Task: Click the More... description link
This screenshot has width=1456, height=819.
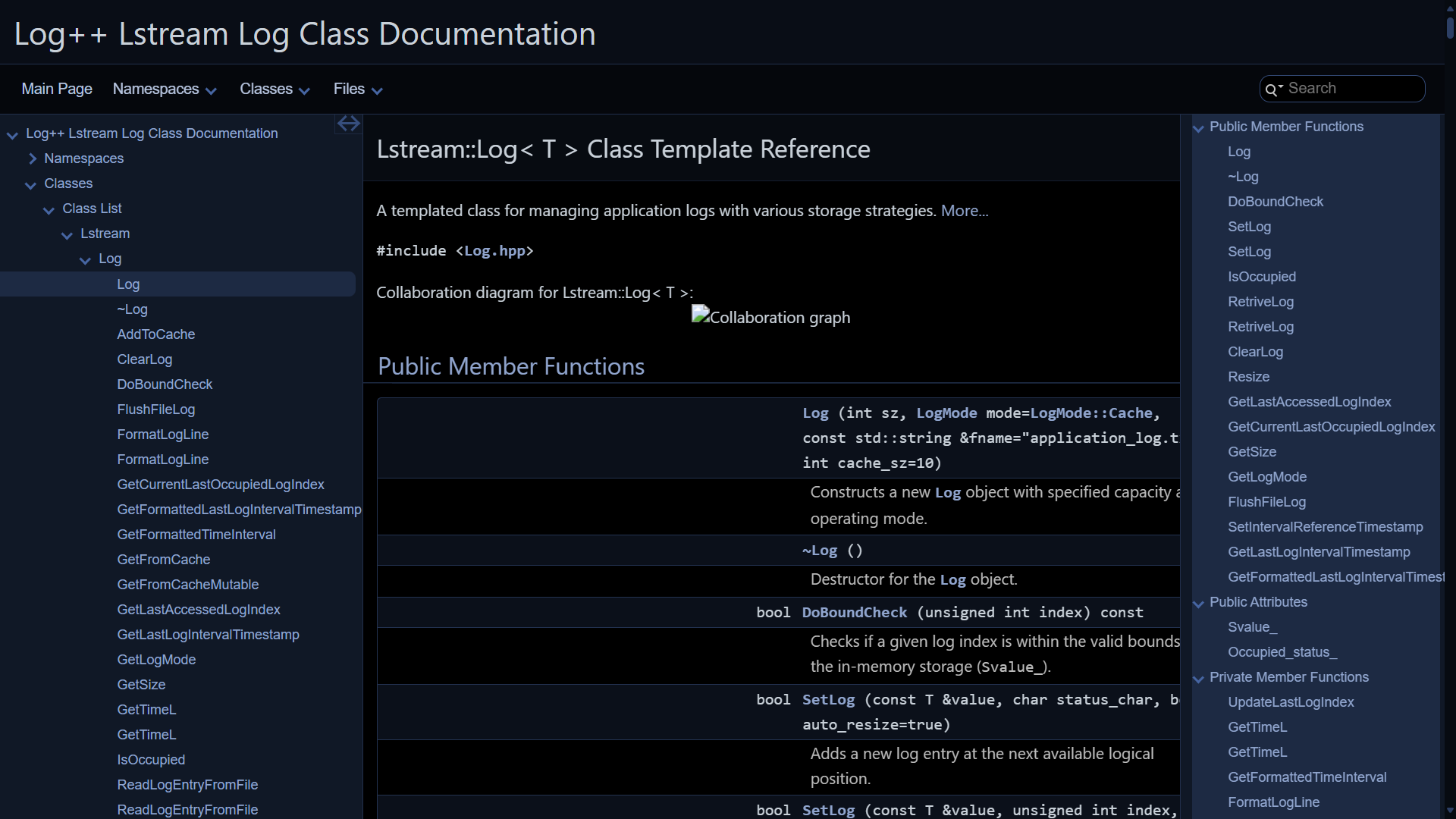Action: click(x=965, y=211)
